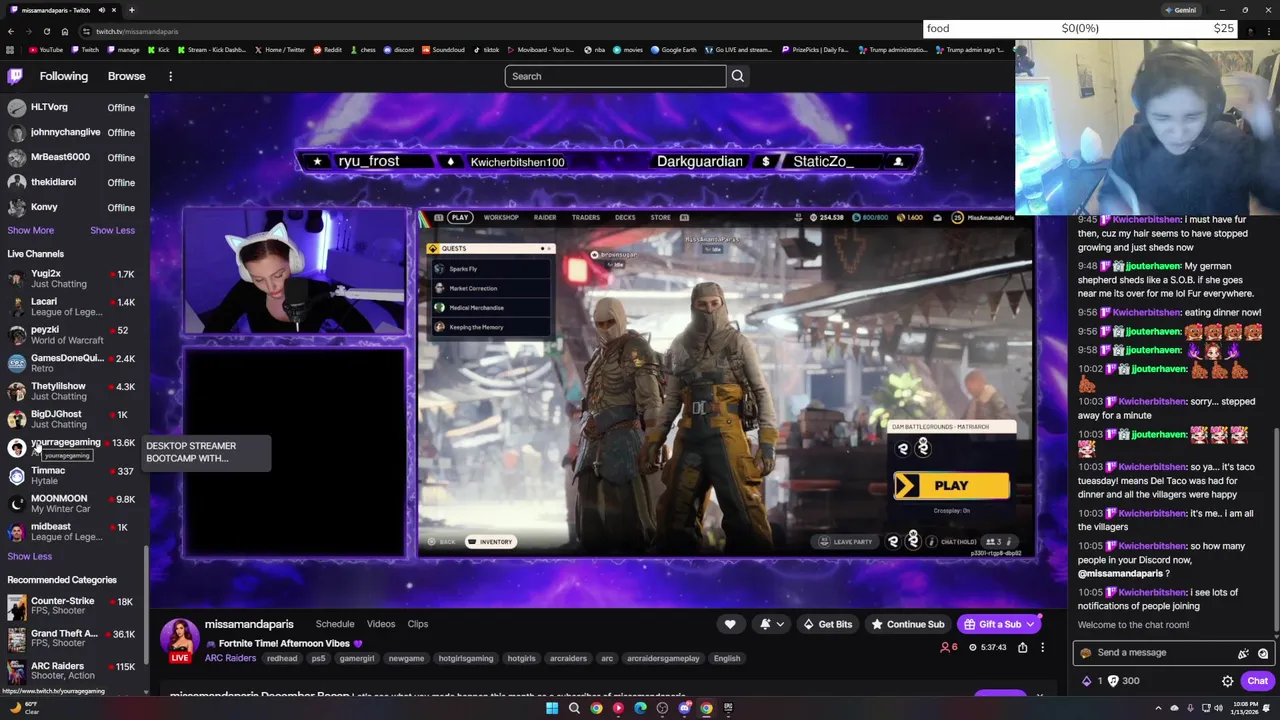Open the Clips tab
The height and width of the screenshot is (720, 1280).
point(418,624)
